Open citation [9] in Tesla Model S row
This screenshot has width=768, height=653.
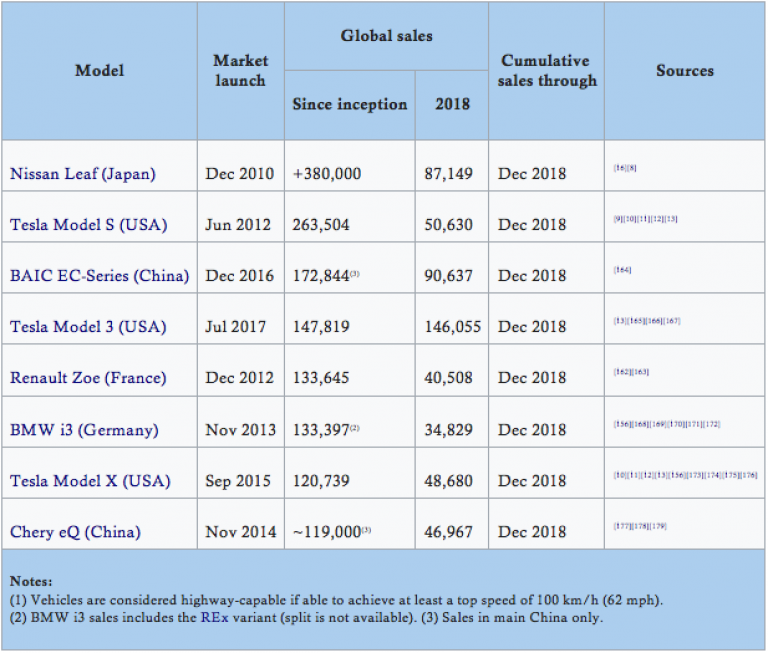617,219
